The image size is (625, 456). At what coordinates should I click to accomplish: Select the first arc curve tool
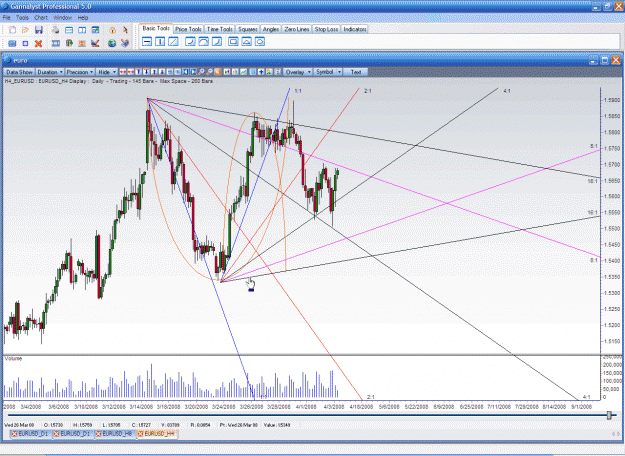click(x=191, y=41)
